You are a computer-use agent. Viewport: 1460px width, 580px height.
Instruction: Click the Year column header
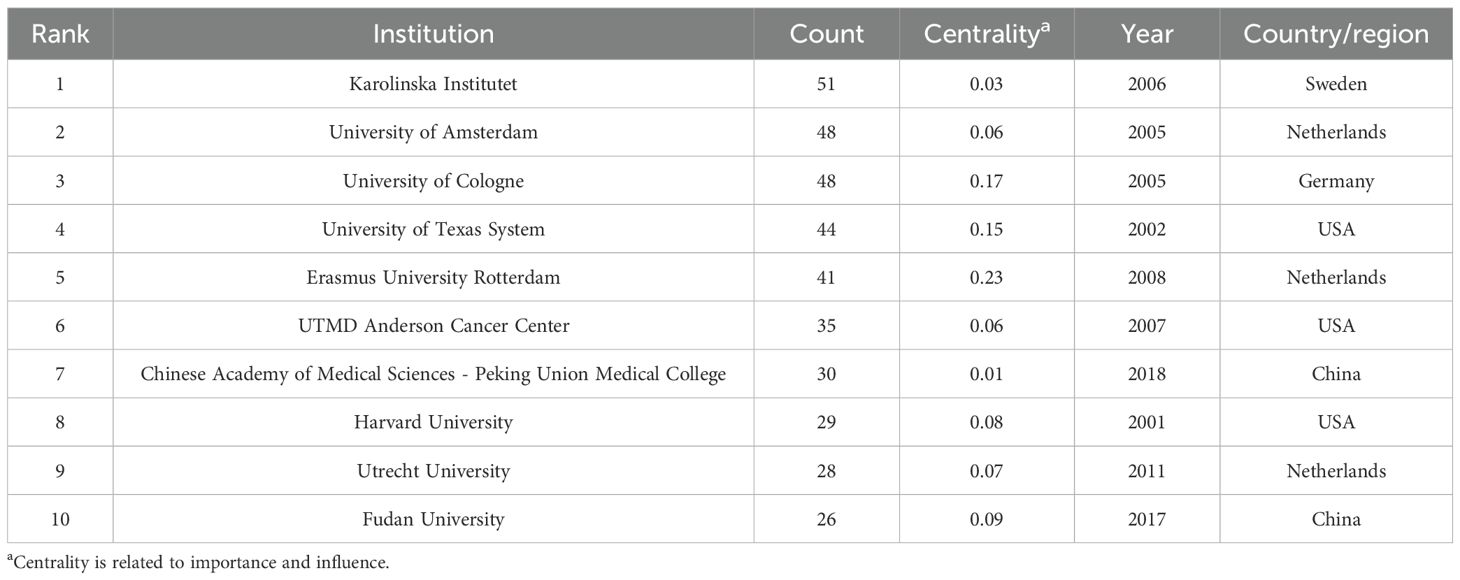[1146, 34]
